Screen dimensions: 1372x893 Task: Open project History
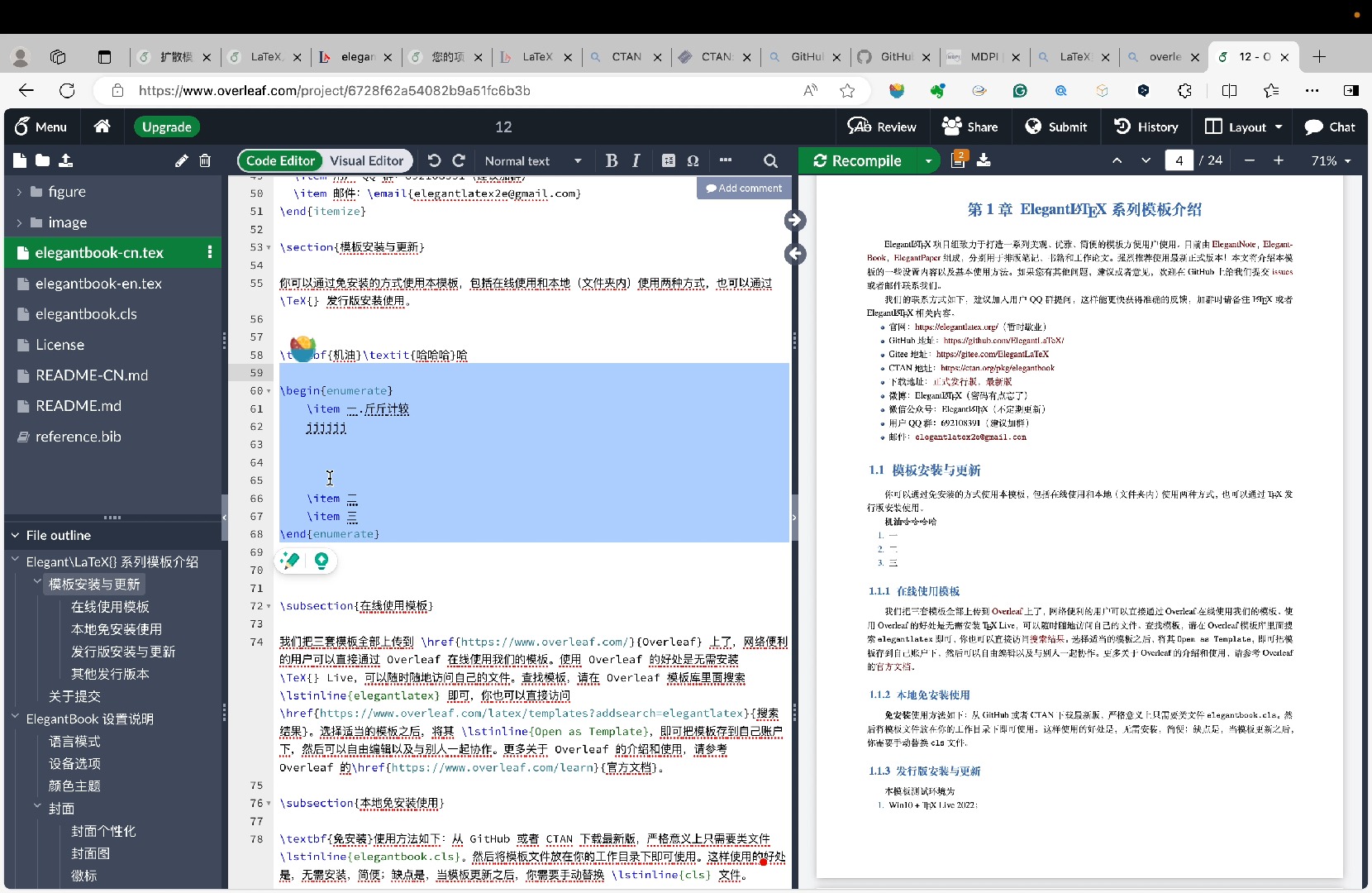click(1146, 127)
